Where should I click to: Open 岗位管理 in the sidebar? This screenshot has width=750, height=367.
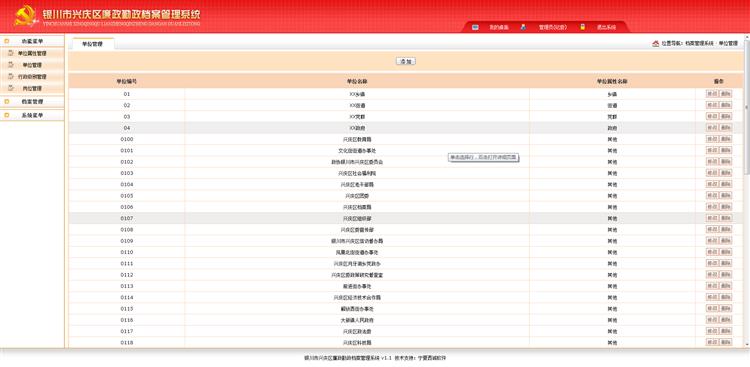point(32,89)
